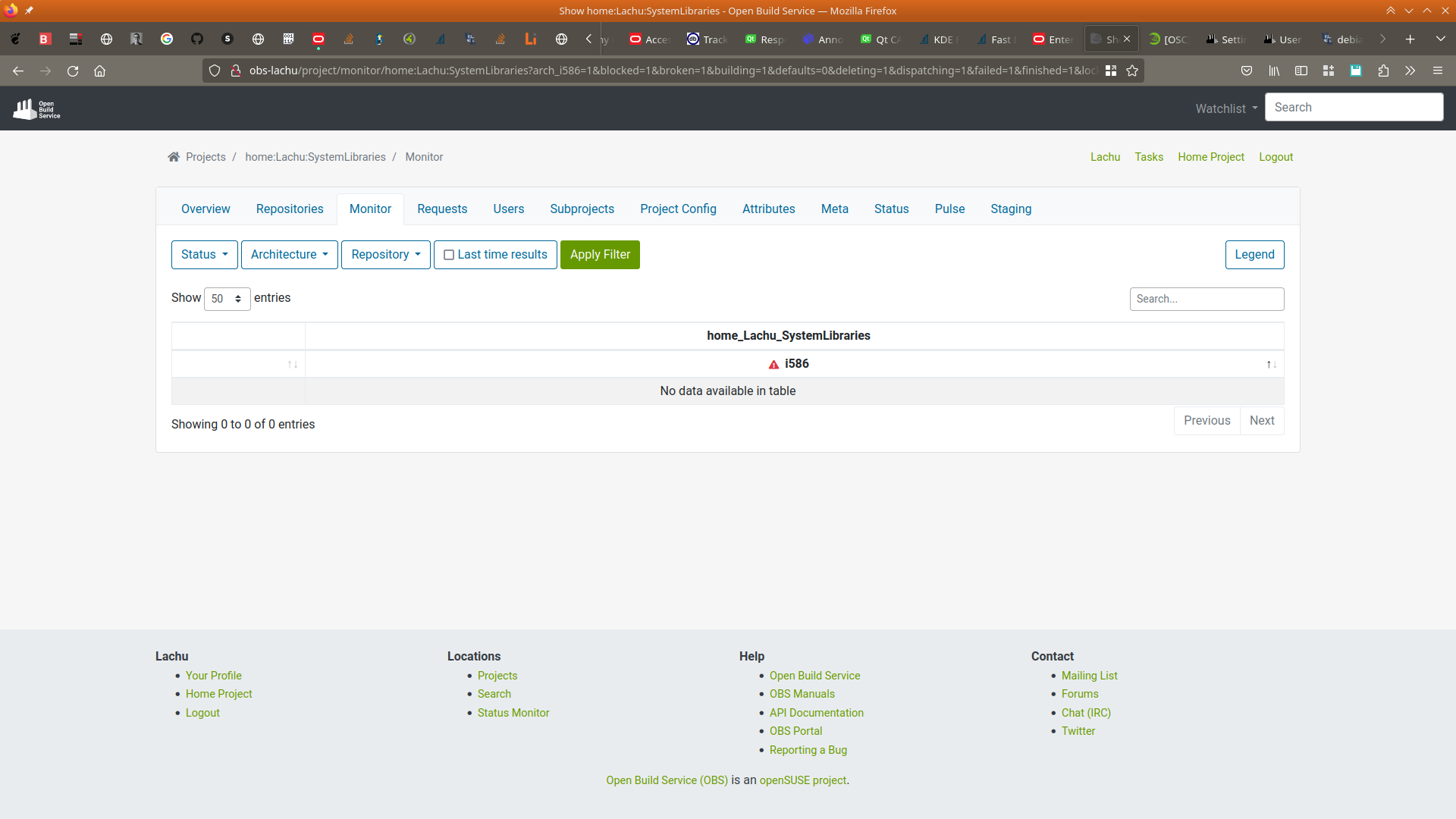Click the home icon in the breadcrumb
The image size is (1456, 819).
click(174, 157)
